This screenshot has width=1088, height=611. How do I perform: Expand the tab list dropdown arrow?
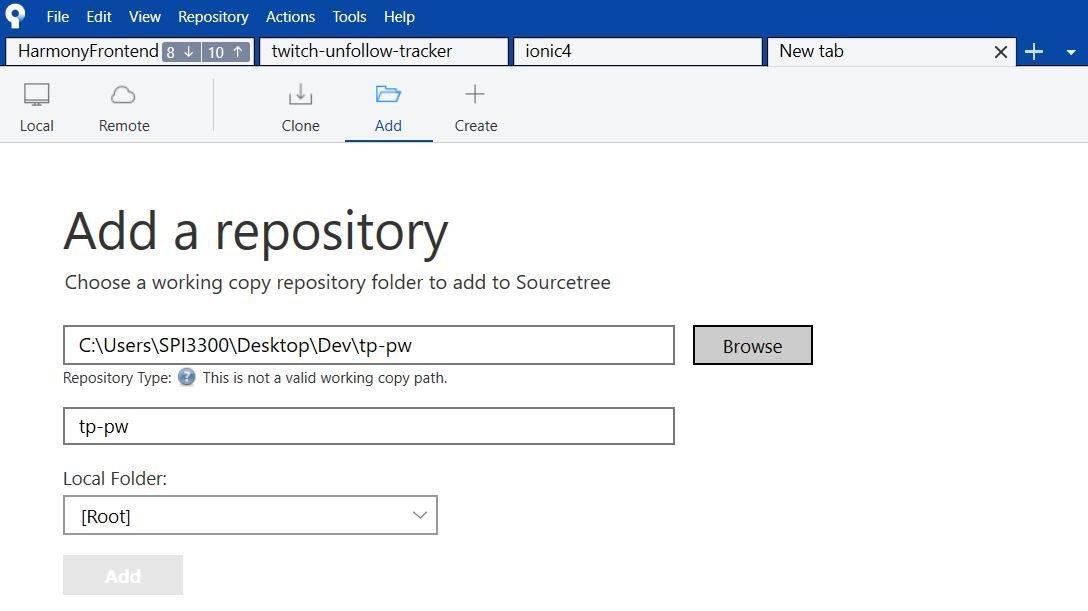[1071, 53]
